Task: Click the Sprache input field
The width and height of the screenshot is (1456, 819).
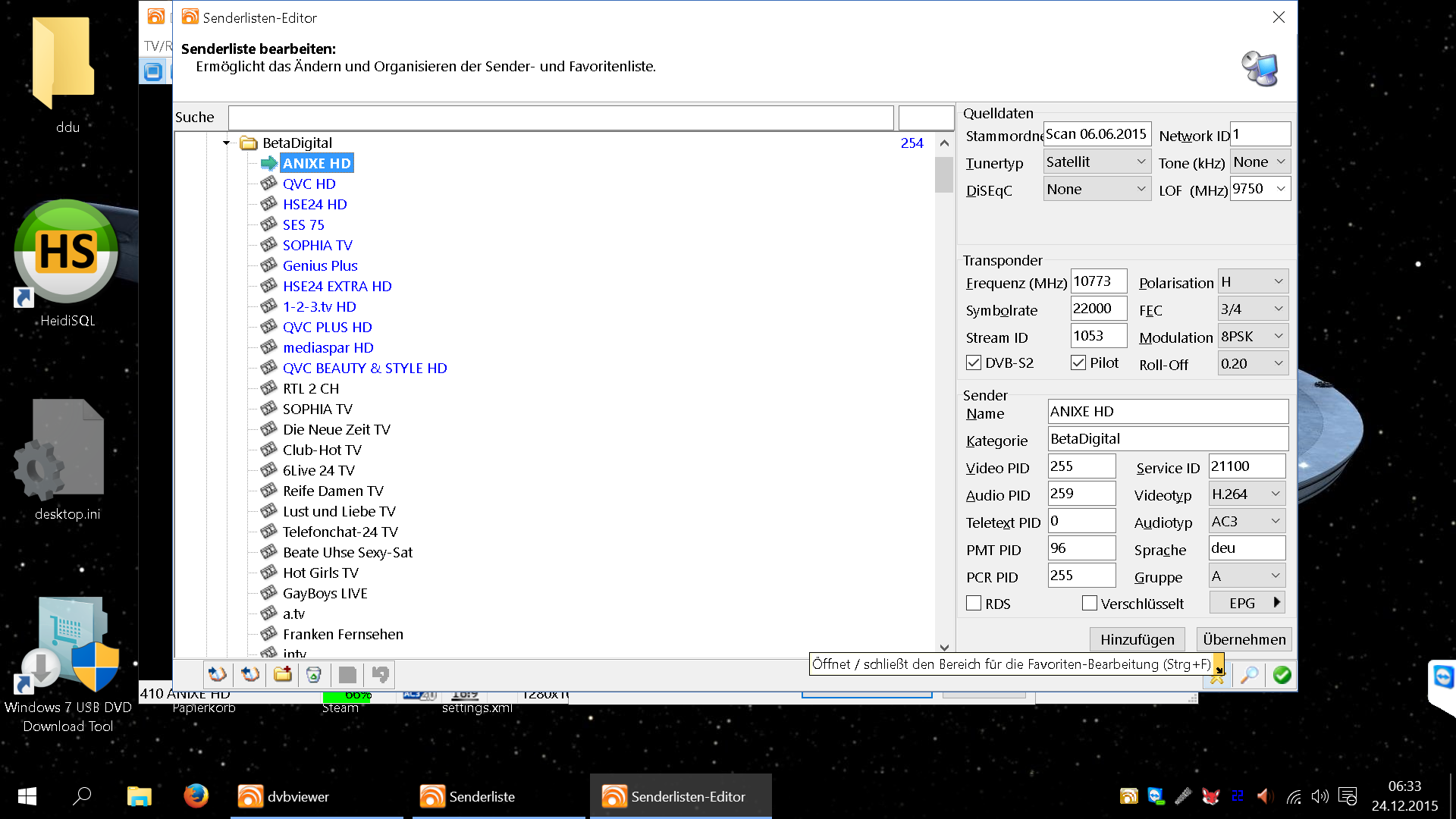Action: click(x=1247, y=548)
